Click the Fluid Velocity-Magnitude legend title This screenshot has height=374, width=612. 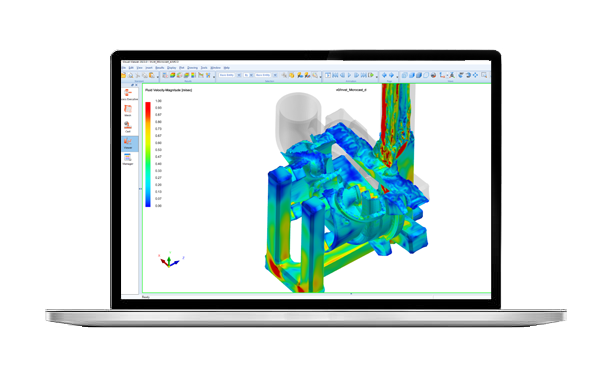(x=169, y=90)
